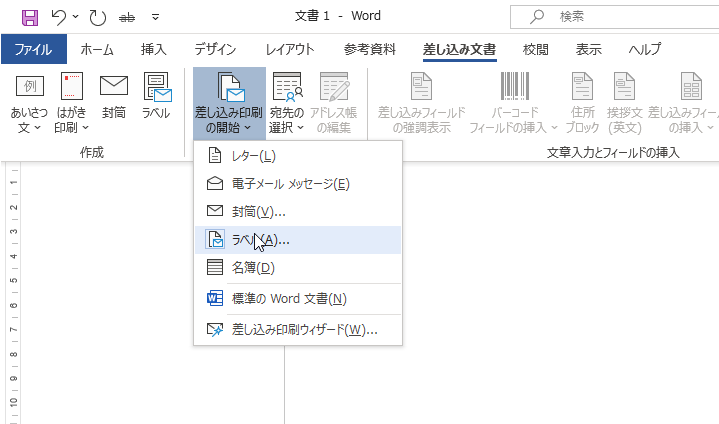Viewport: 719px width, 424px height.
Task: Switch to the ホーム tab
Action: click(97, 49)
